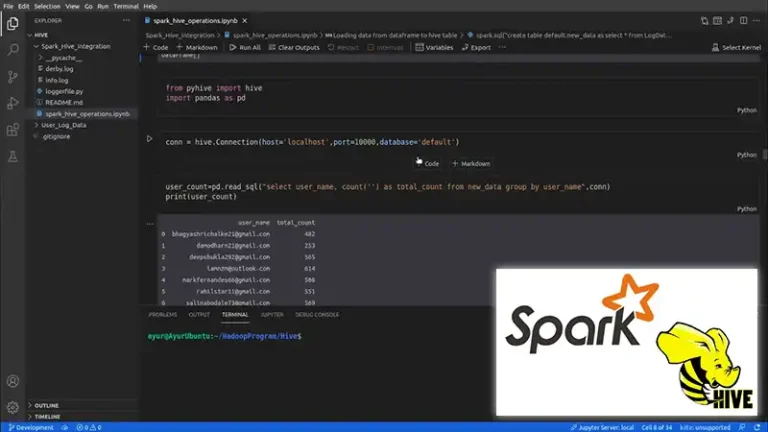Open the Selection menu

[x=47, y=6]
